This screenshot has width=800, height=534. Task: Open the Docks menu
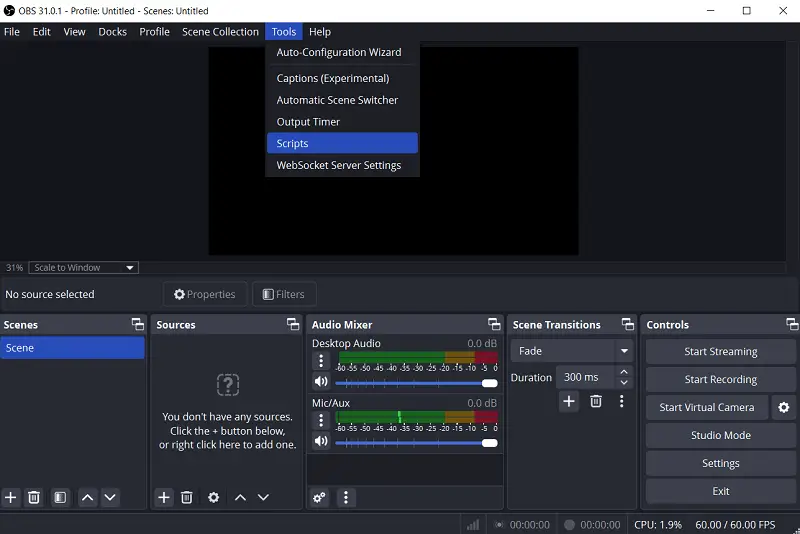[112, 32]
